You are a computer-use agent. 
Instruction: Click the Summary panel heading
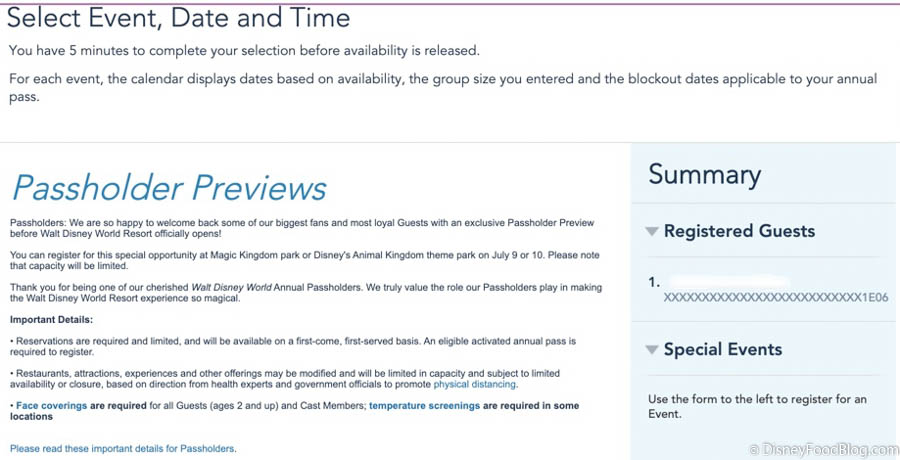pos(705,175)
